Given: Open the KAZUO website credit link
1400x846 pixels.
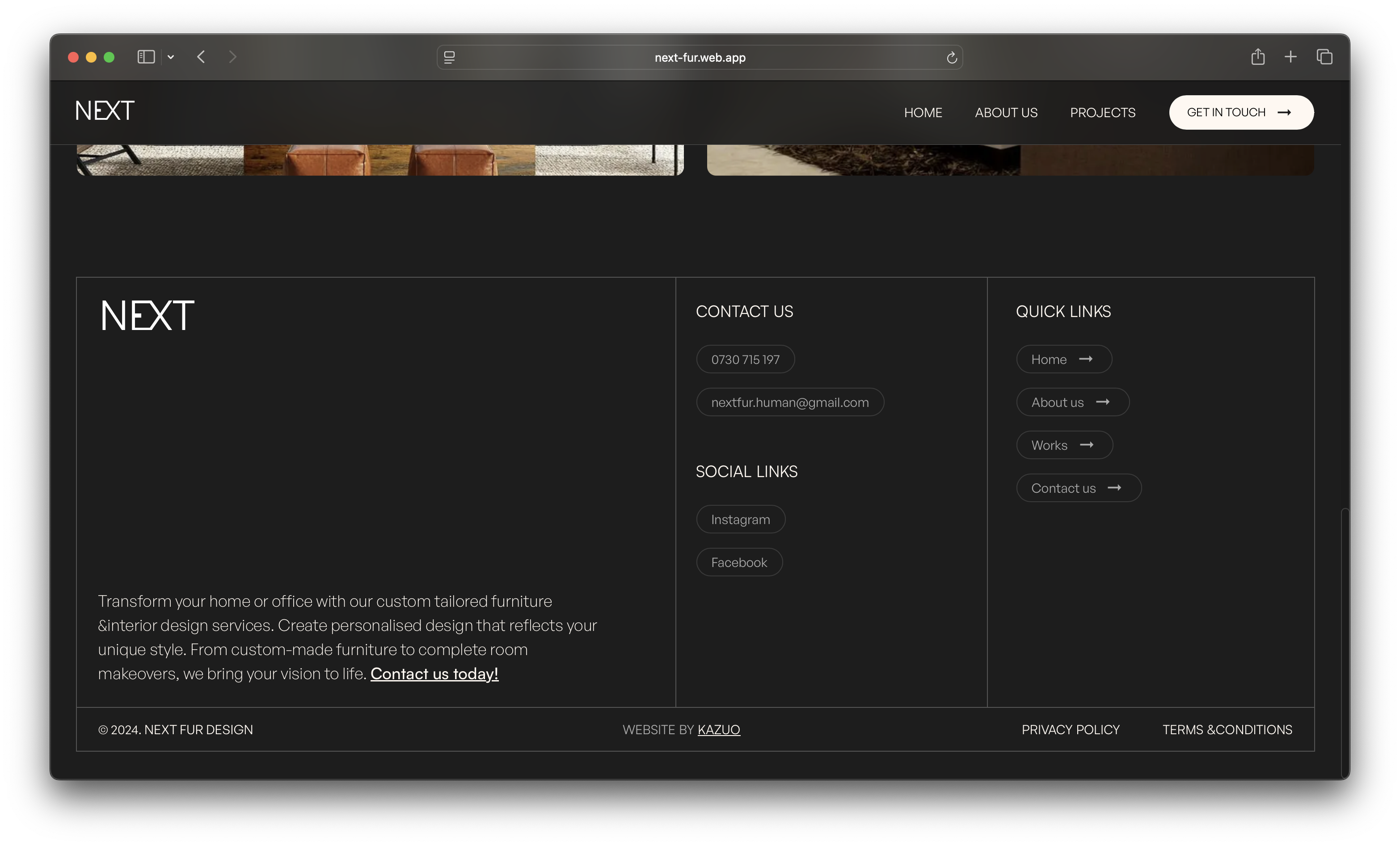Looking at the screenshot, I should (719, 729).
